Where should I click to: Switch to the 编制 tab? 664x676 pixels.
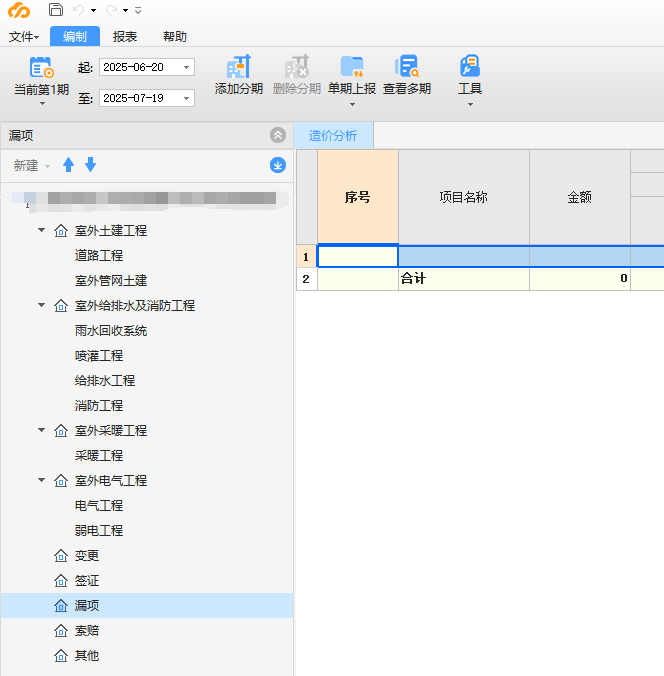click(75, 36)
